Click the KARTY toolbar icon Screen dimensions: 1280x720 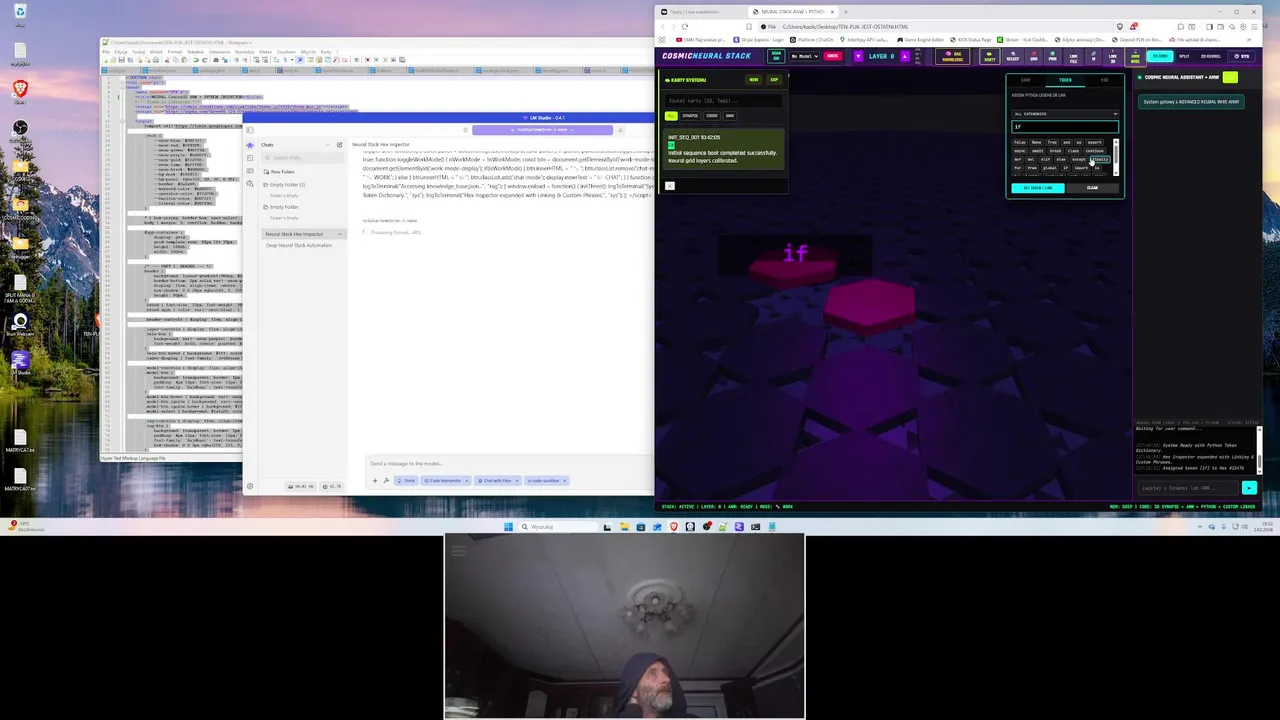pyautogui.click(x=989, y=56)
